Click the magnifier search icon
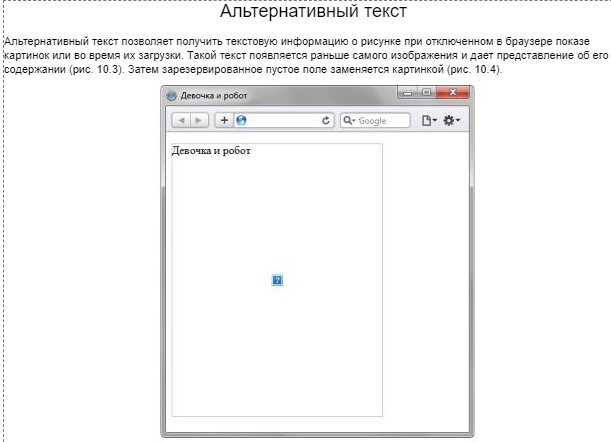 pyautogui.click(x=347, y=120)
